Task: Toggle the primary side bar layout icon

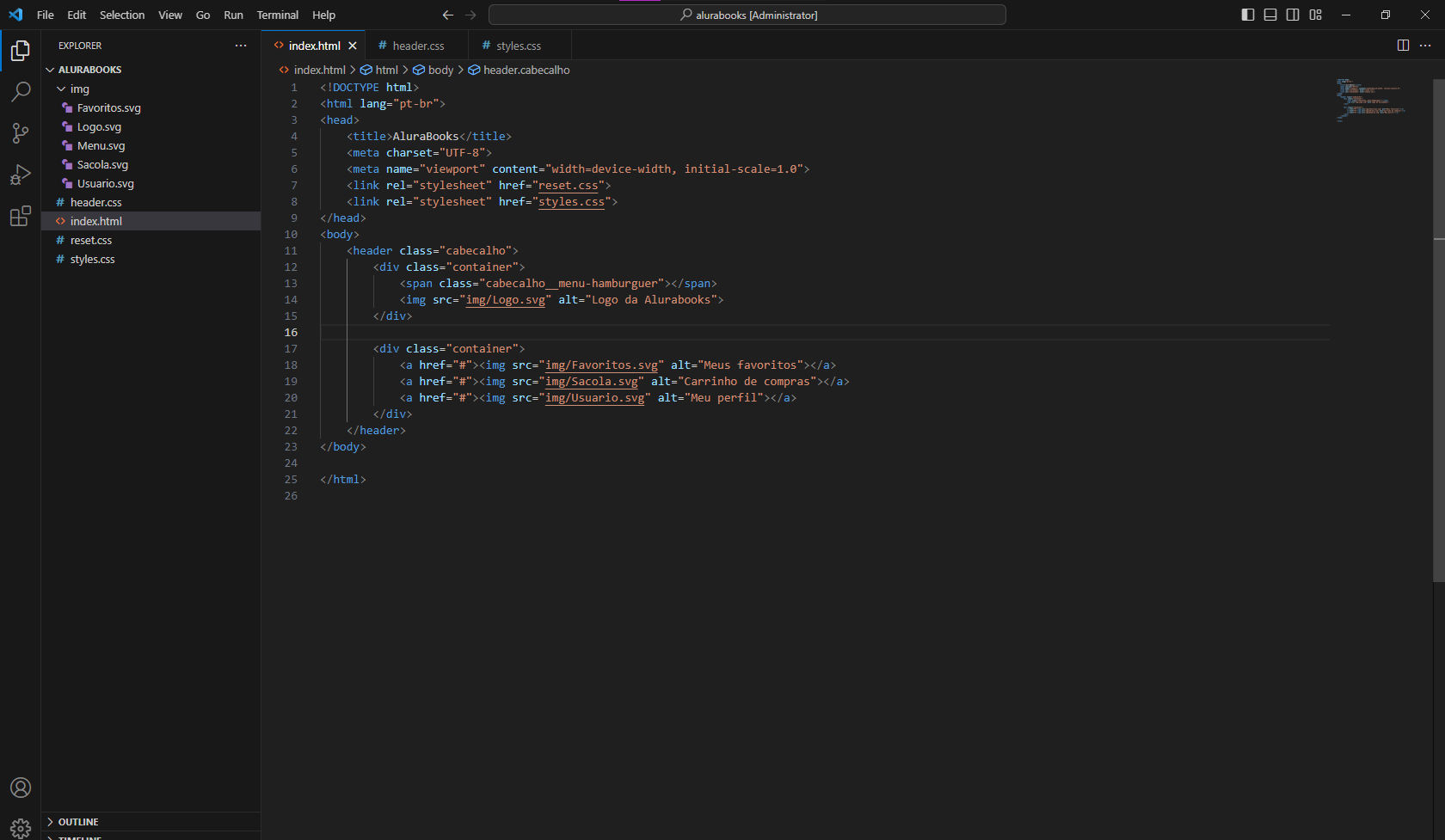Action: coord(1248,15)
